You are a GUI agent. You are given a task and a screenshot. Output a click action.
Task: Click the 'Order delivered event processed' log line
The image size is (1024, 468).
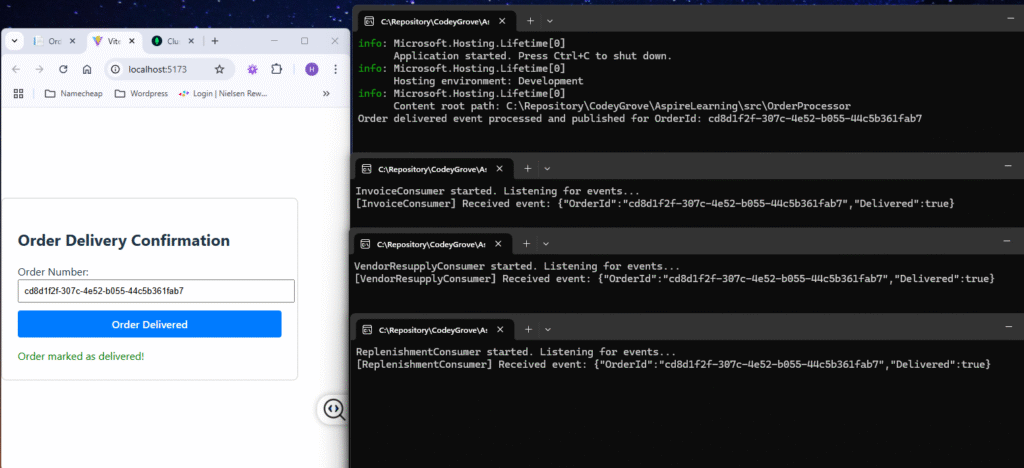point(640,118)
